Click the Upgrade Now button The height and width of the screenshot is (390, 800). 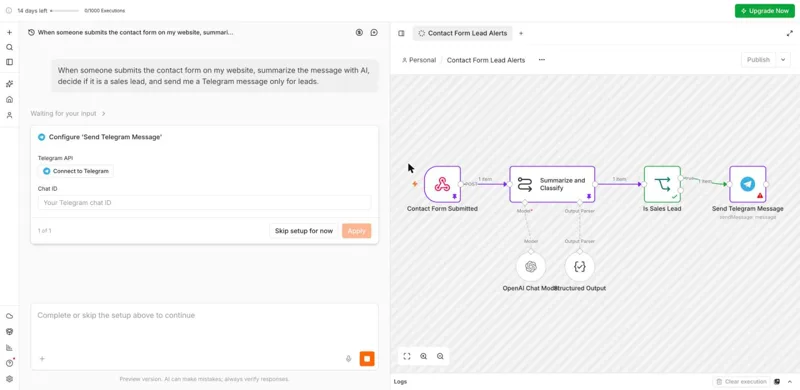[765, 11]
